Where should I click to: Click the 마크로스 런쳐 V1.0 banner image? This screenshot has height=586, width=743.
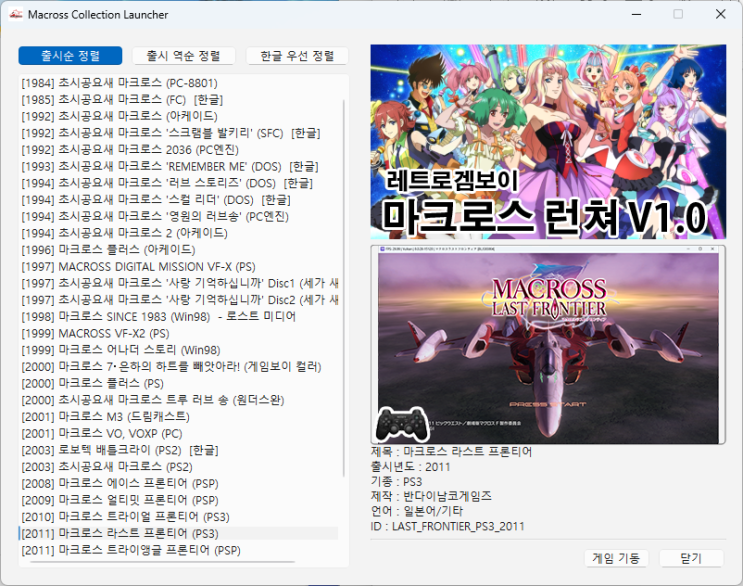[545, 141]
